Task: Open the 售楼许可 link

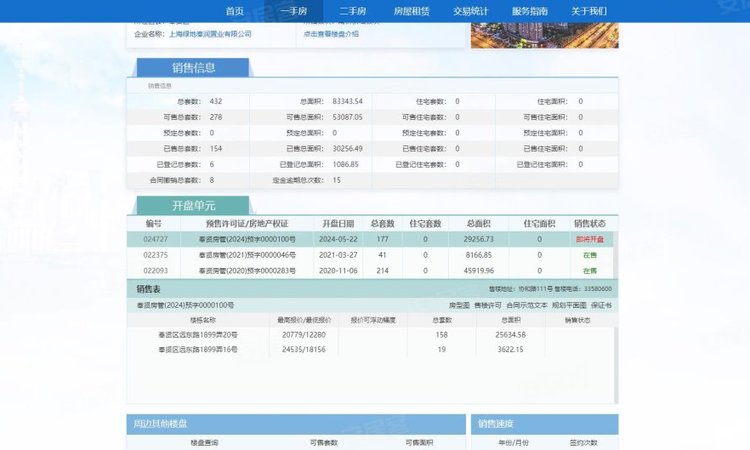Action: coord(488,305)
